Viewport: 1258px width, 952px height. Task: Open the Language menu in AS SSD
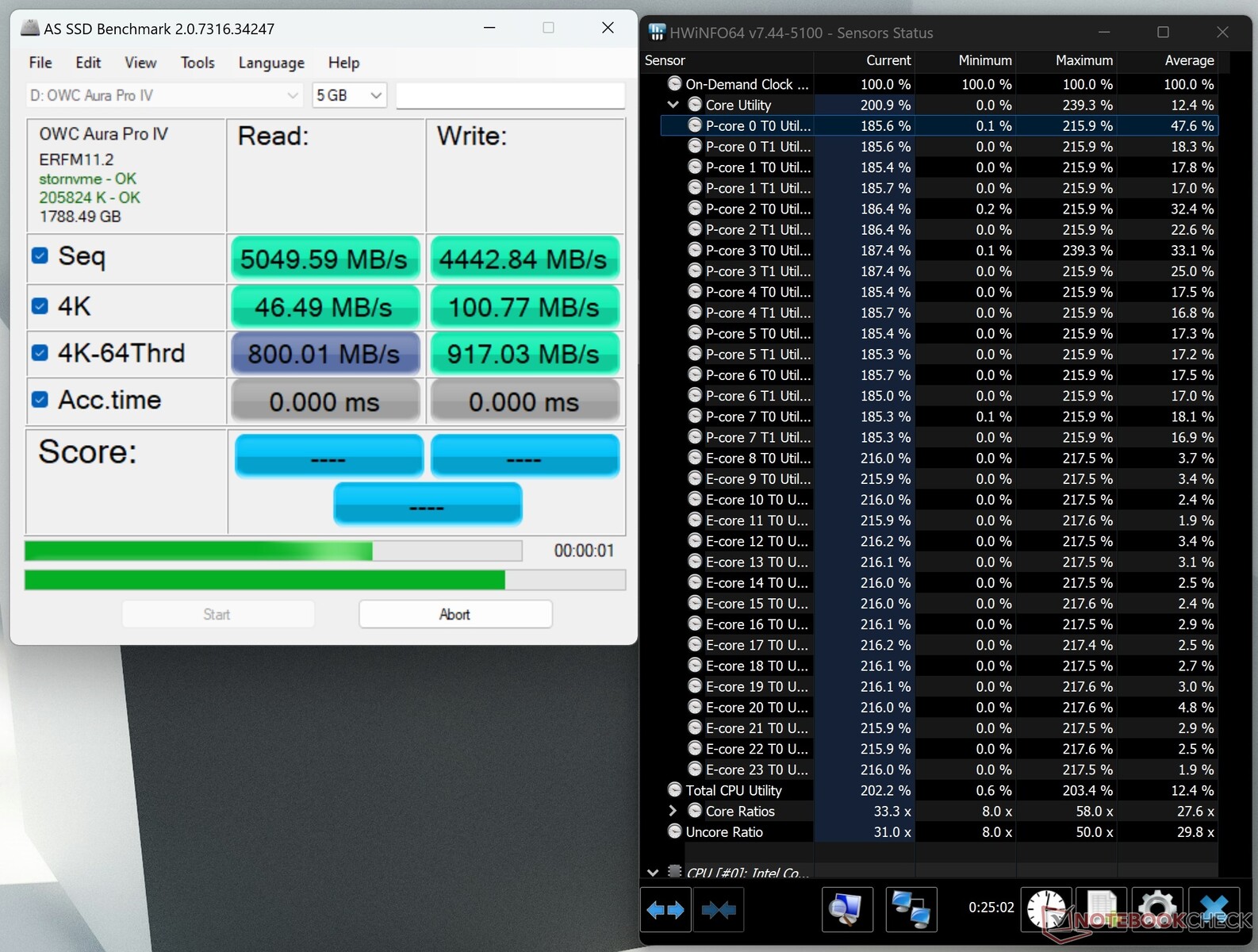(271, 63)
